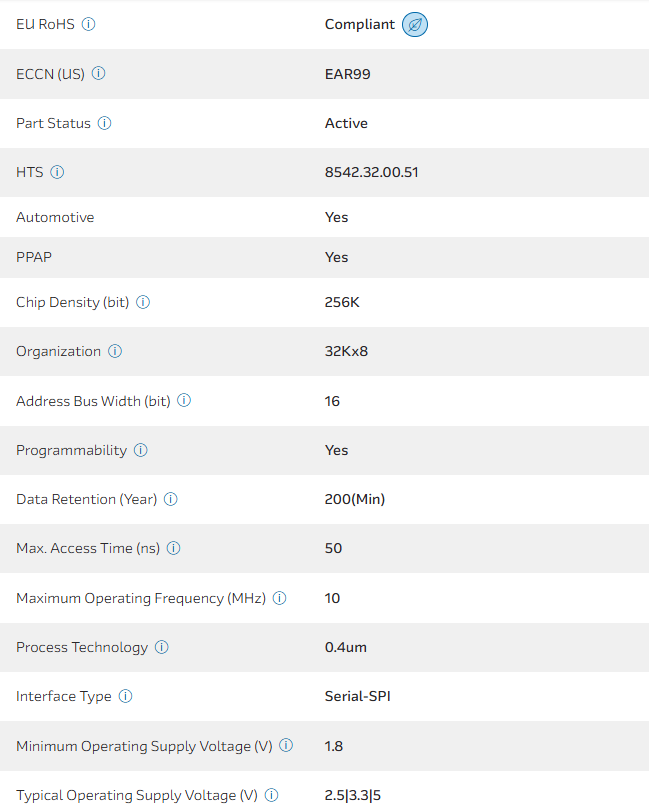Viewport: 649px width, 811px height.
Task: Open the Max. Access Time info icon
Action: (x=174, y=548)
